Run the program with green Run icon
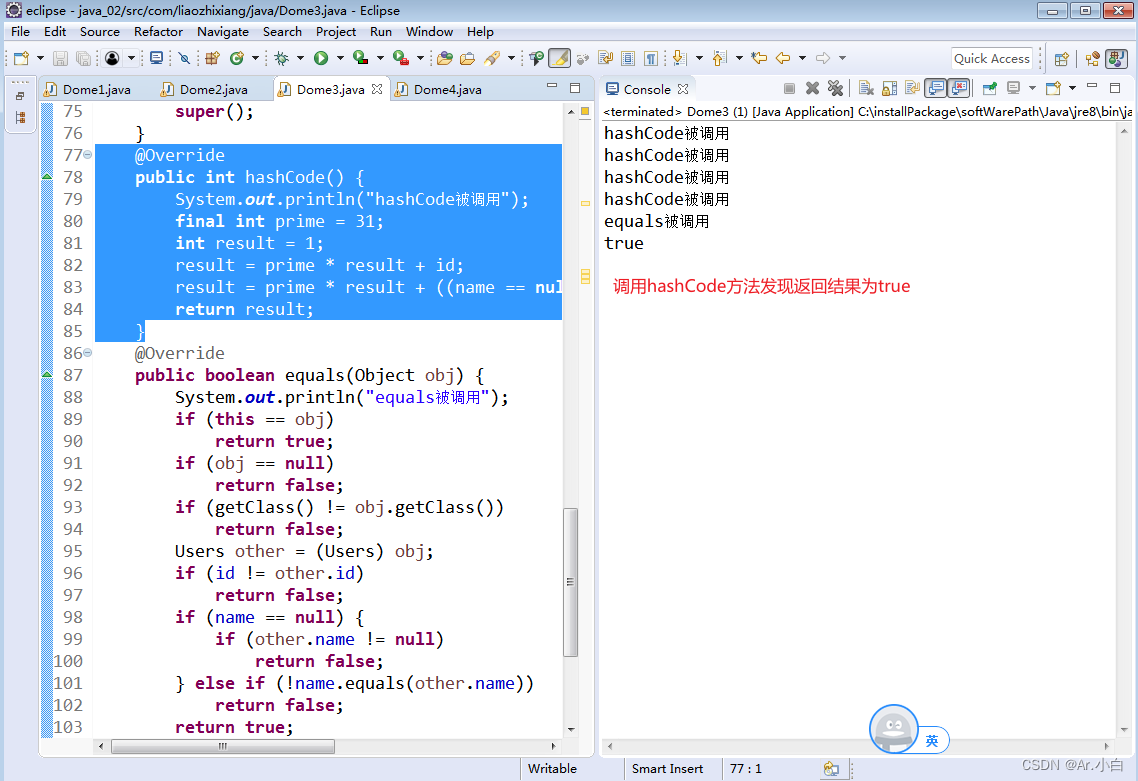This screenshot has height=781, width=1138. click(x=321, y=58)
